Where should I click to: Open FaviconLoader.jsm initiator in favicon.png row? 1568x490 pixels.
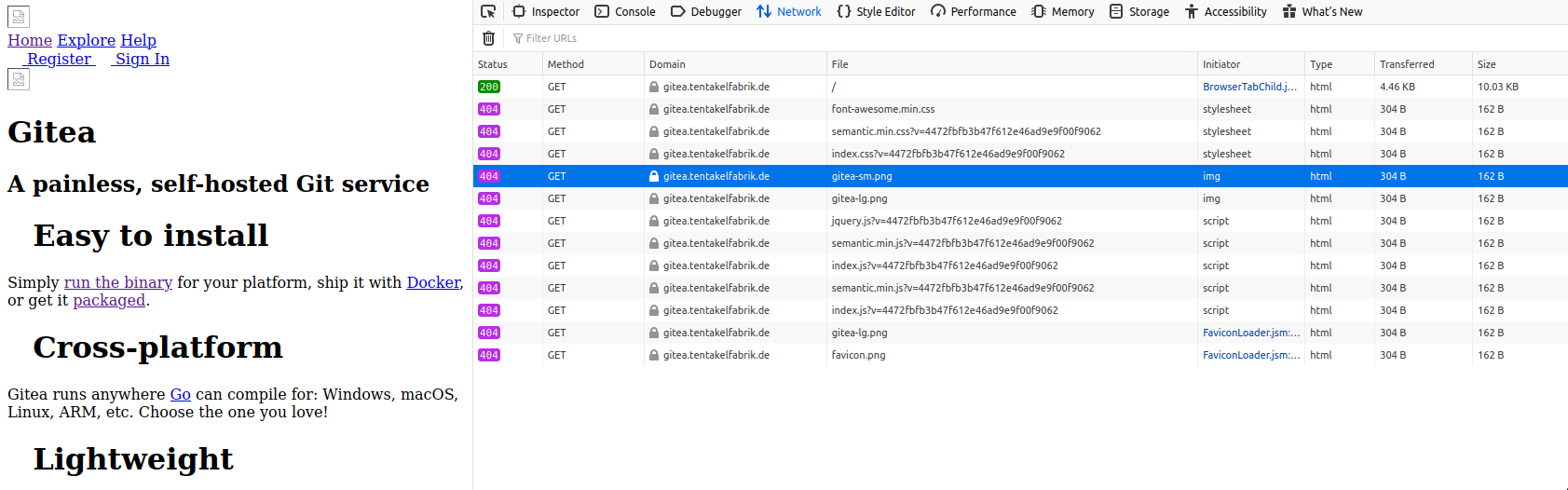(1251, 355)
